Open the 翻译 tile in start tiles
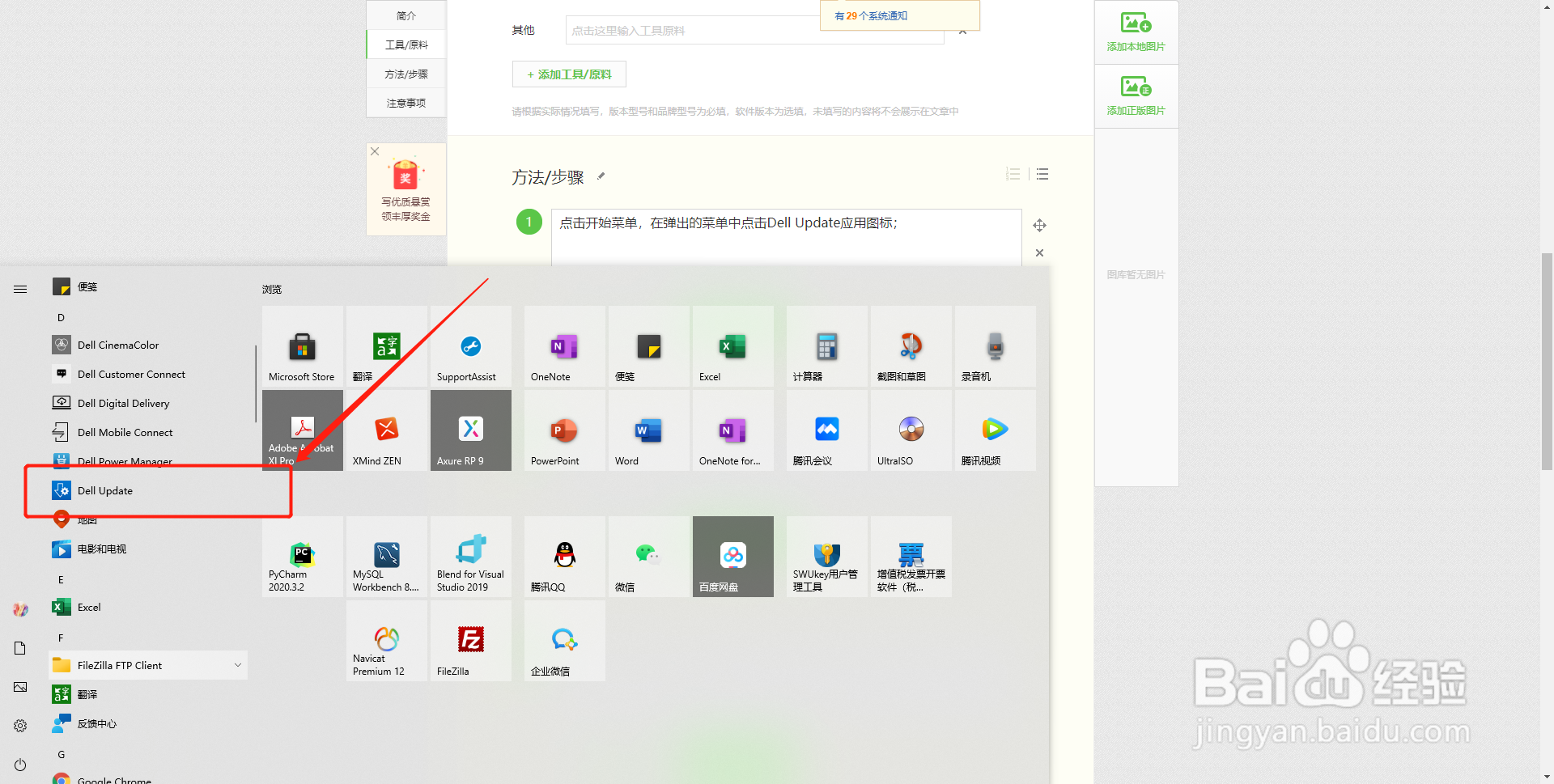This screenshot has height=784, width=1554. 387,346
